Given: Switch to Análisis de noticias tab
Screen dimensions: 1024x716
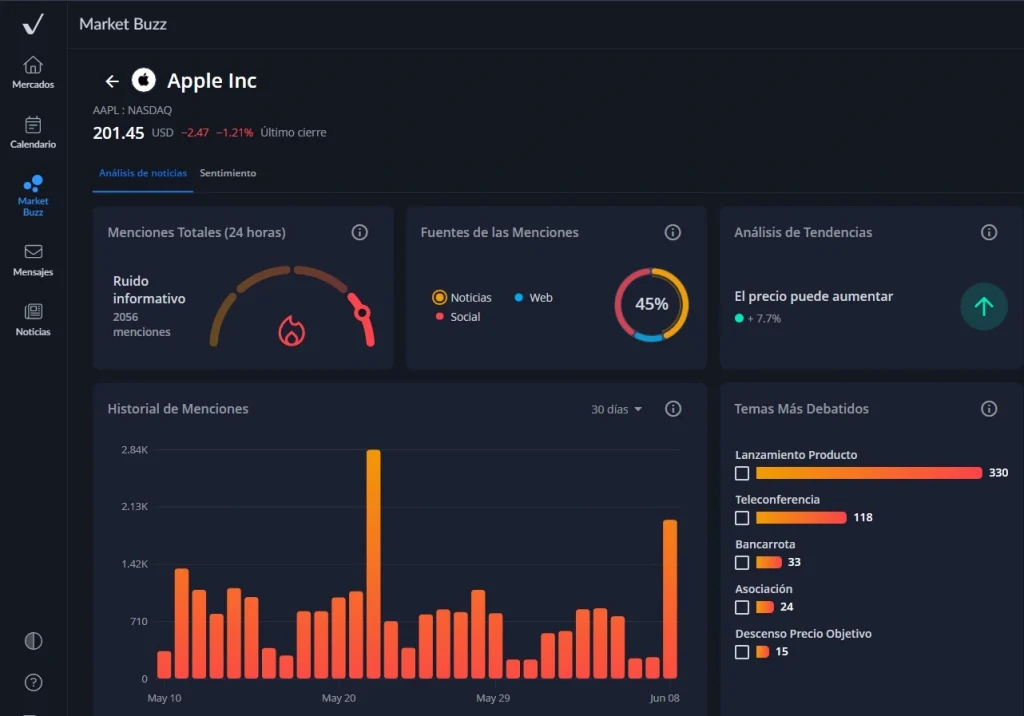Looking at the screenshot, I should [142, 173].
